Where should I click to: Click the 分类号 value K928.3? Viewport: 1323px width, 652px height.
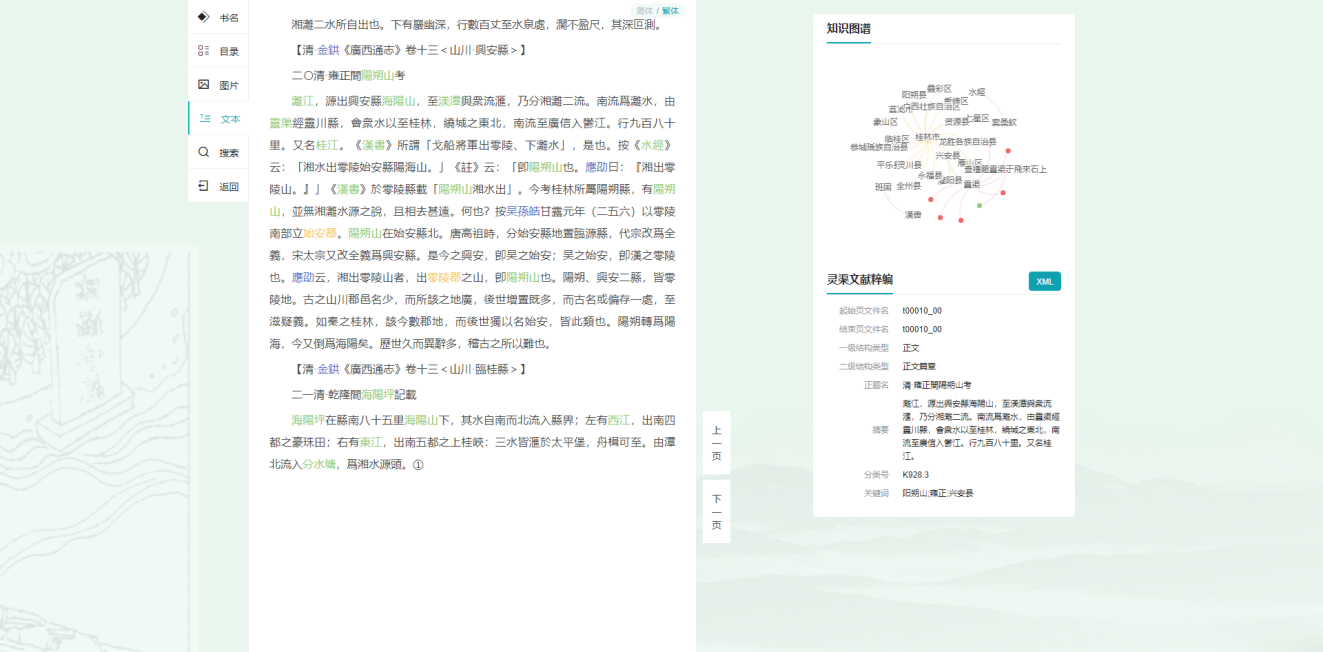point(915,475)
